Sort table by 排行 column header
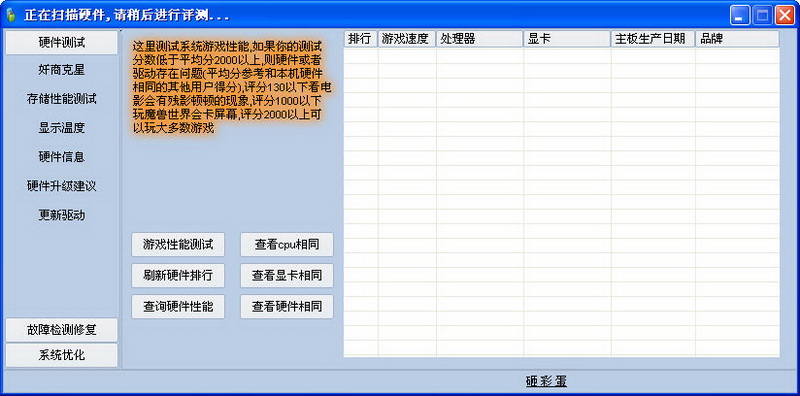800x396 pixels. pos(361,39)
